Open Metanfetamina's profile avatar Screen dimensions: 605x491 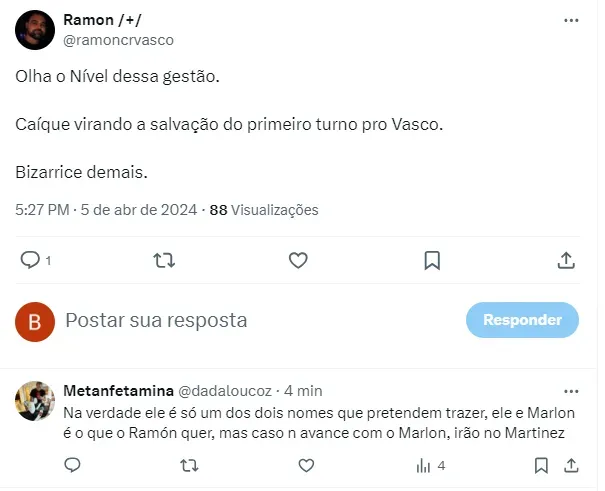(35, 400)
